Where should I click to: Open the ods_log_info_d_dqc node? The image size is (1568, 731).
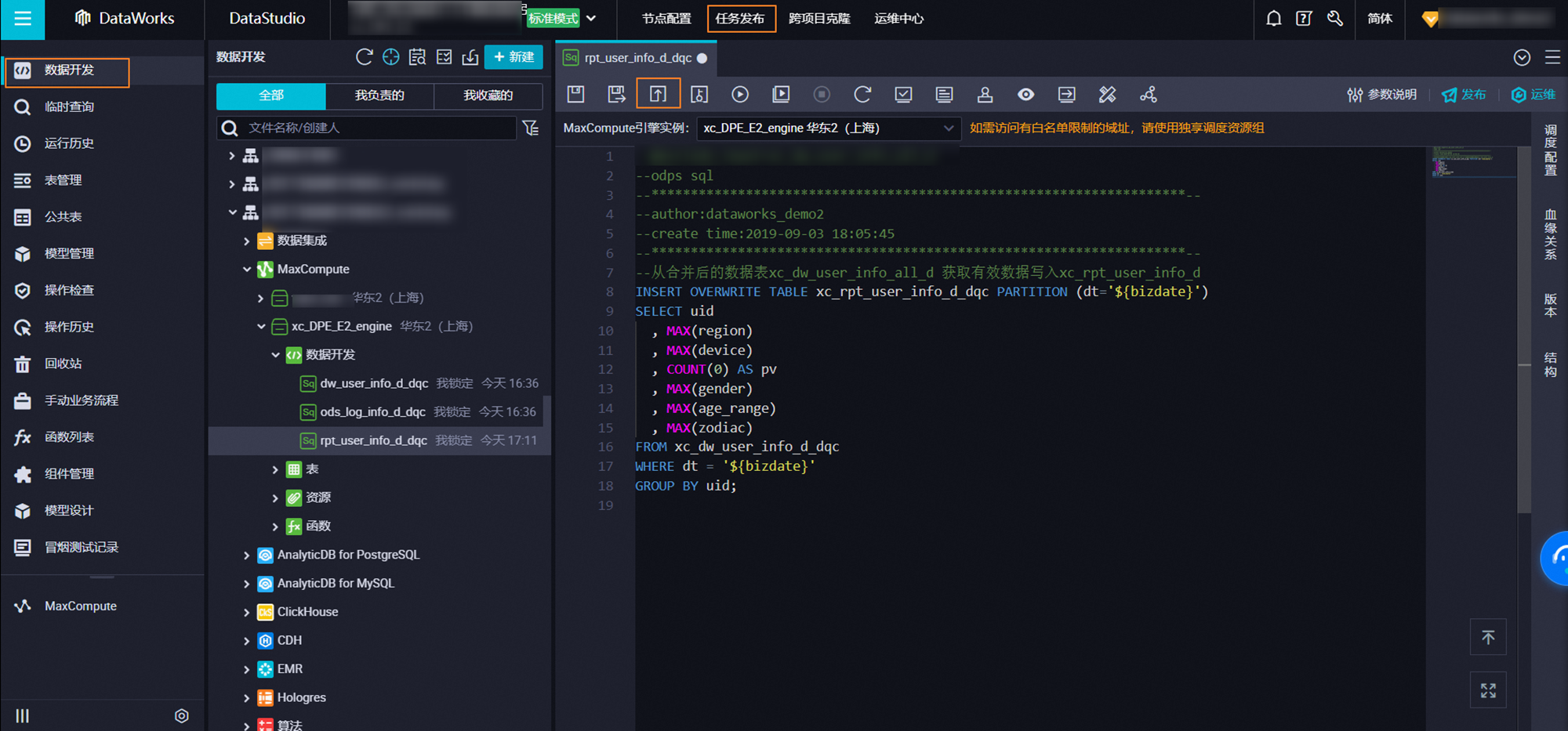(372, 412)
